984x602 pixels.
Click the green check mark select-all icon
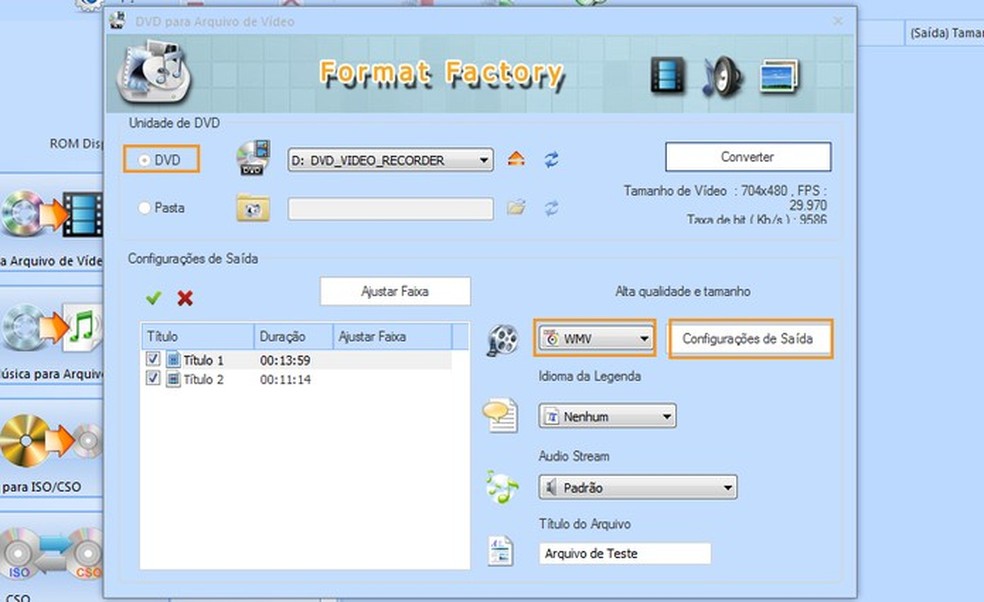pos(154,298)
